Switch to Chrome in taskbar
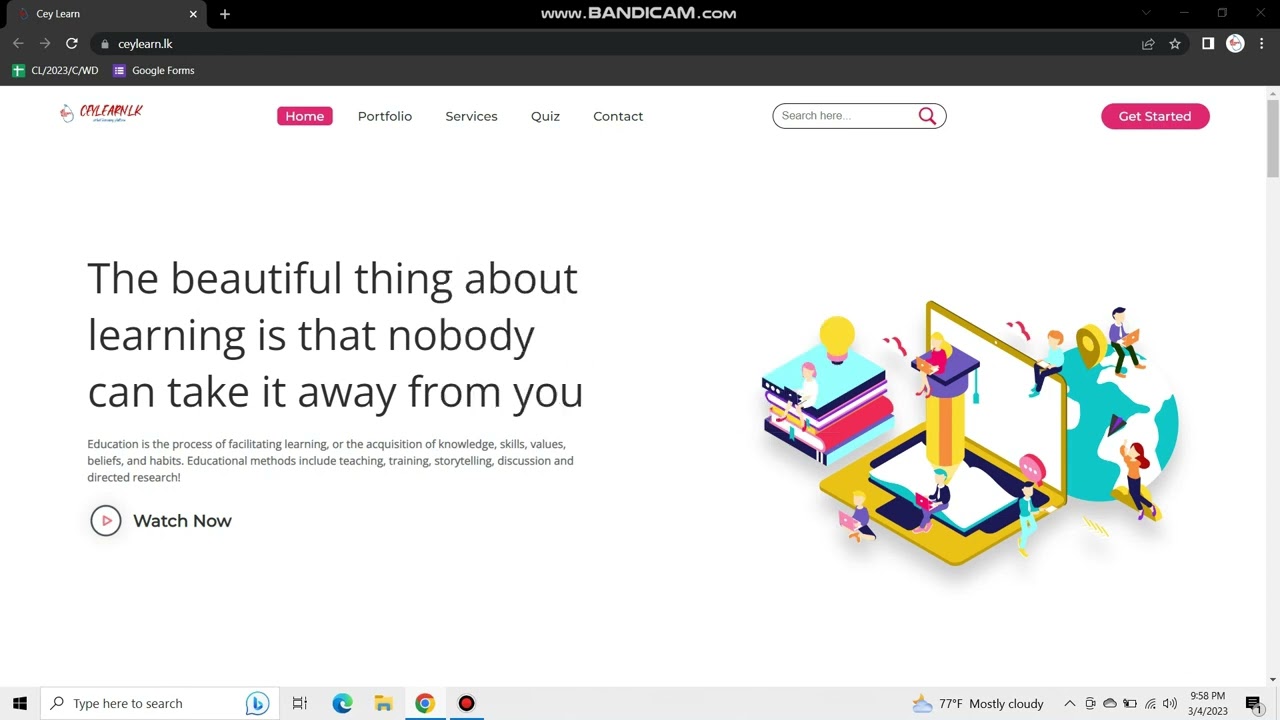Screen dimensions: 1280x720 click(425, 703)
